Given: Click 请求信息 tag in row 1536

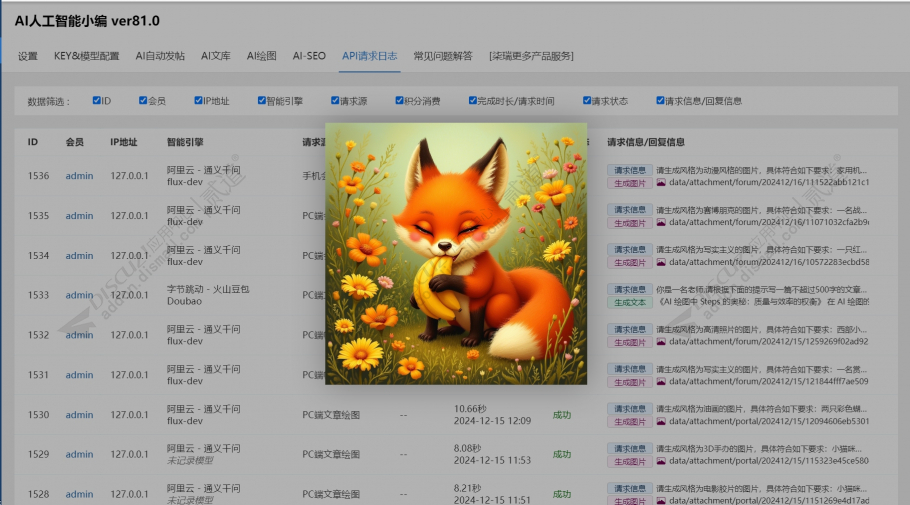Looking at the screenshot, I should click(x=630, y=170).
